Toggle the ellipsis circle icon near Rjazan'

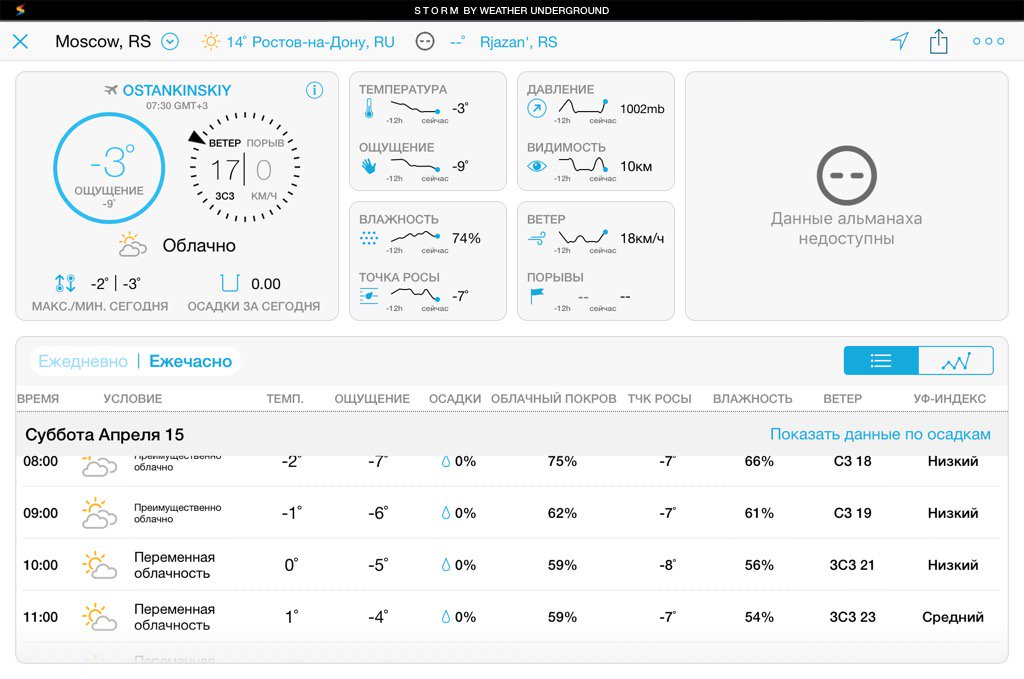click(425, 42)
